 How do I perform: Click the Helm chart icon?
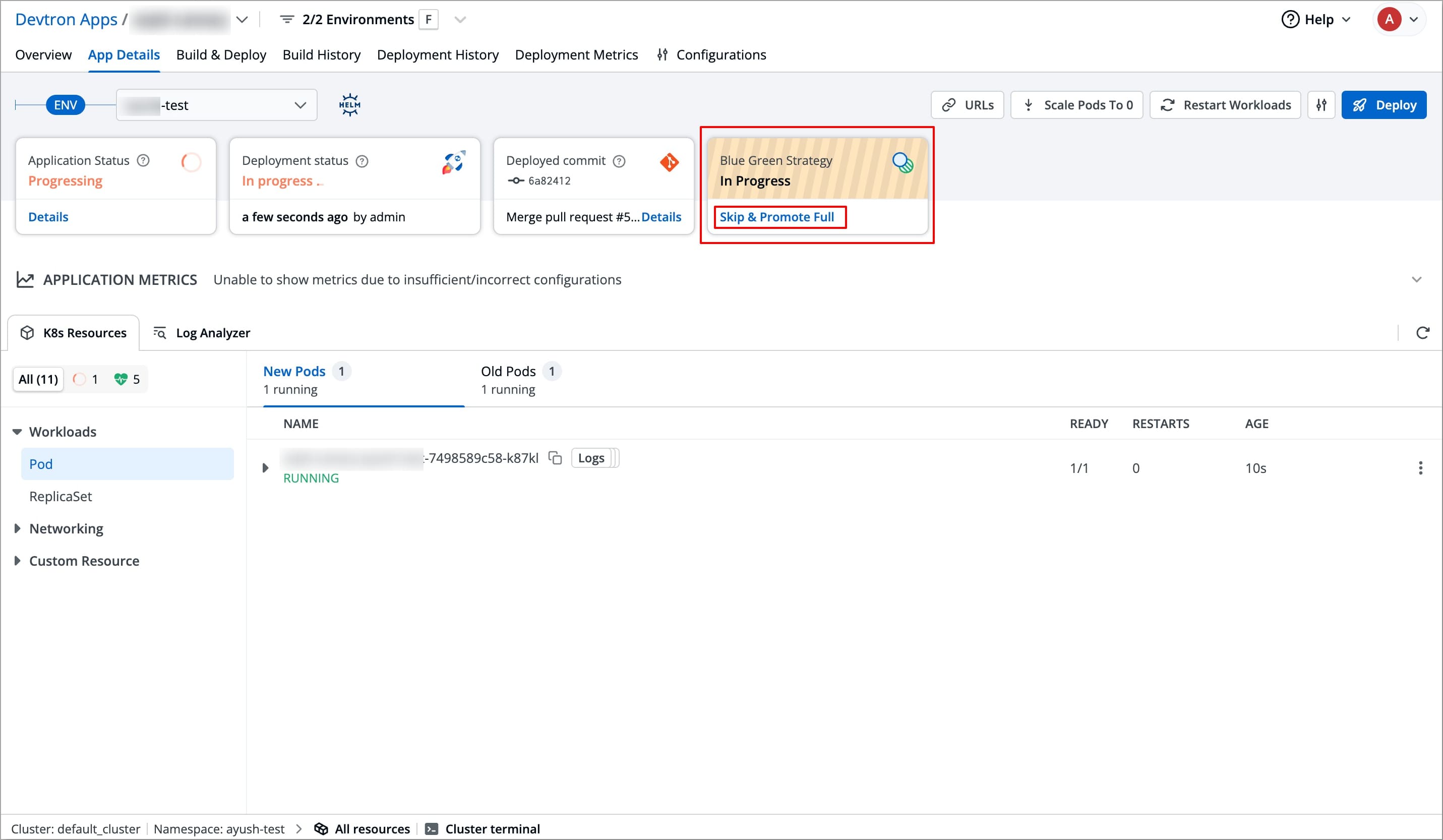pos(349,105)
